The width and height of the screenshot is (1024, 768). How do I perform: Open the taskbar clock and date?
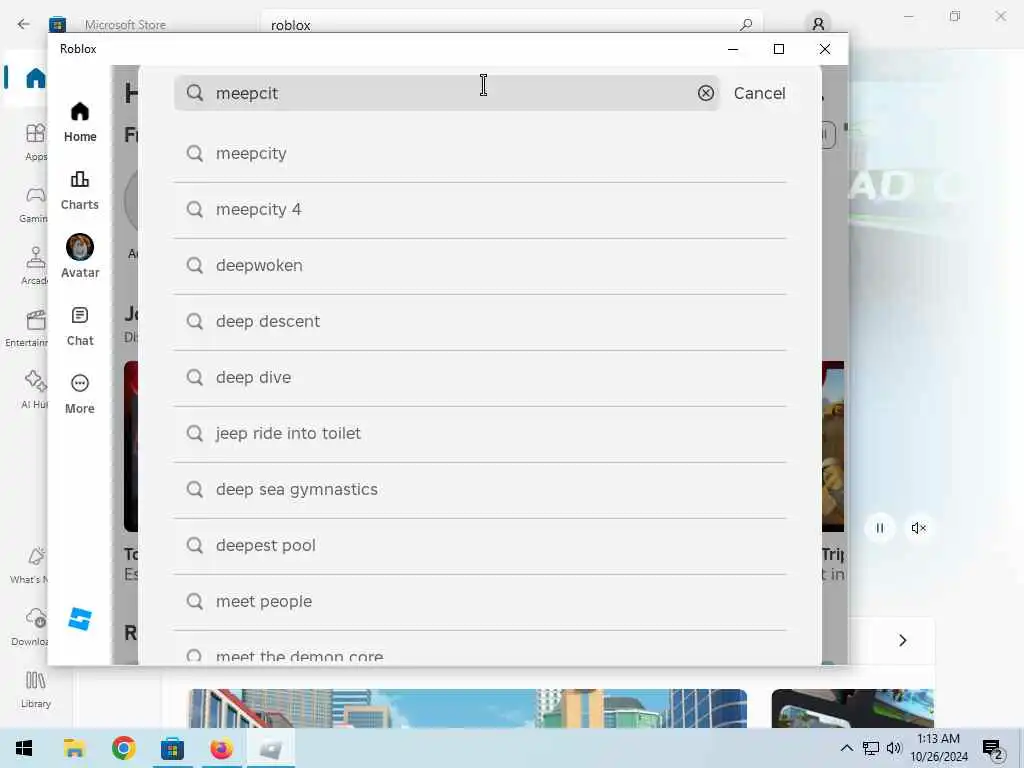[939, 748]
